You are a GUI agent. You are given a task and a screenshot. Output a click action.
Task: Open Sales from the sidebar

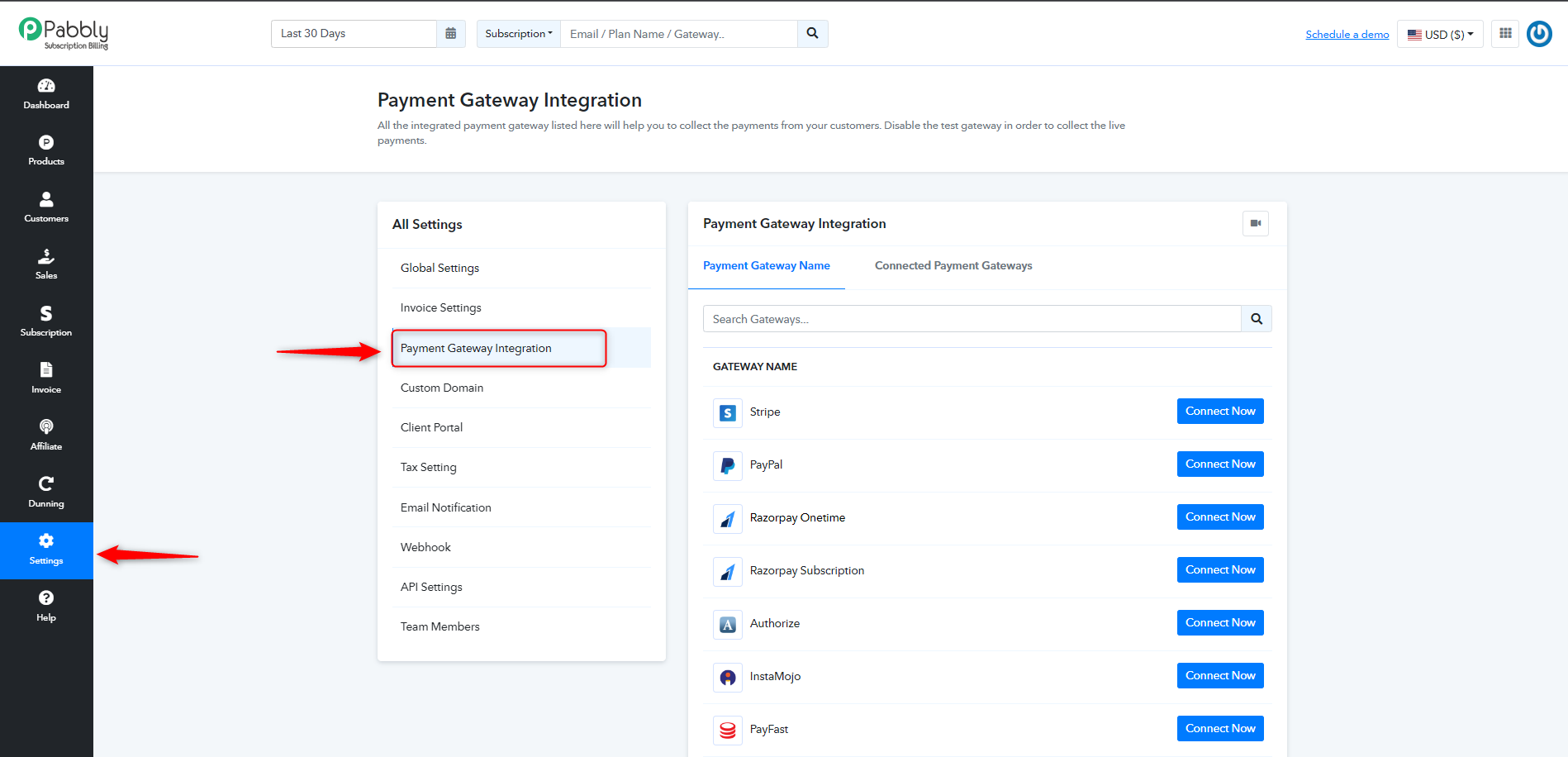[x=46, y=264]
